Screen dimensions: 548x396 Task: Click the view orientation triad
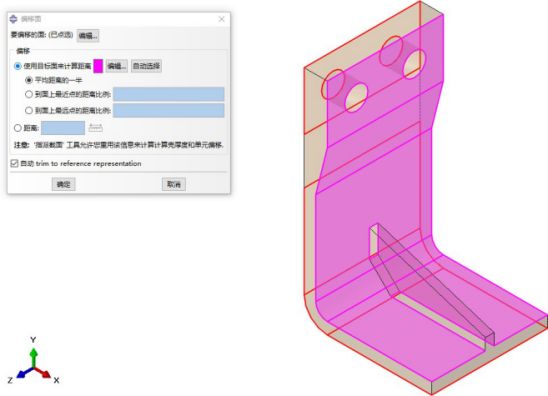click(33, 362)
